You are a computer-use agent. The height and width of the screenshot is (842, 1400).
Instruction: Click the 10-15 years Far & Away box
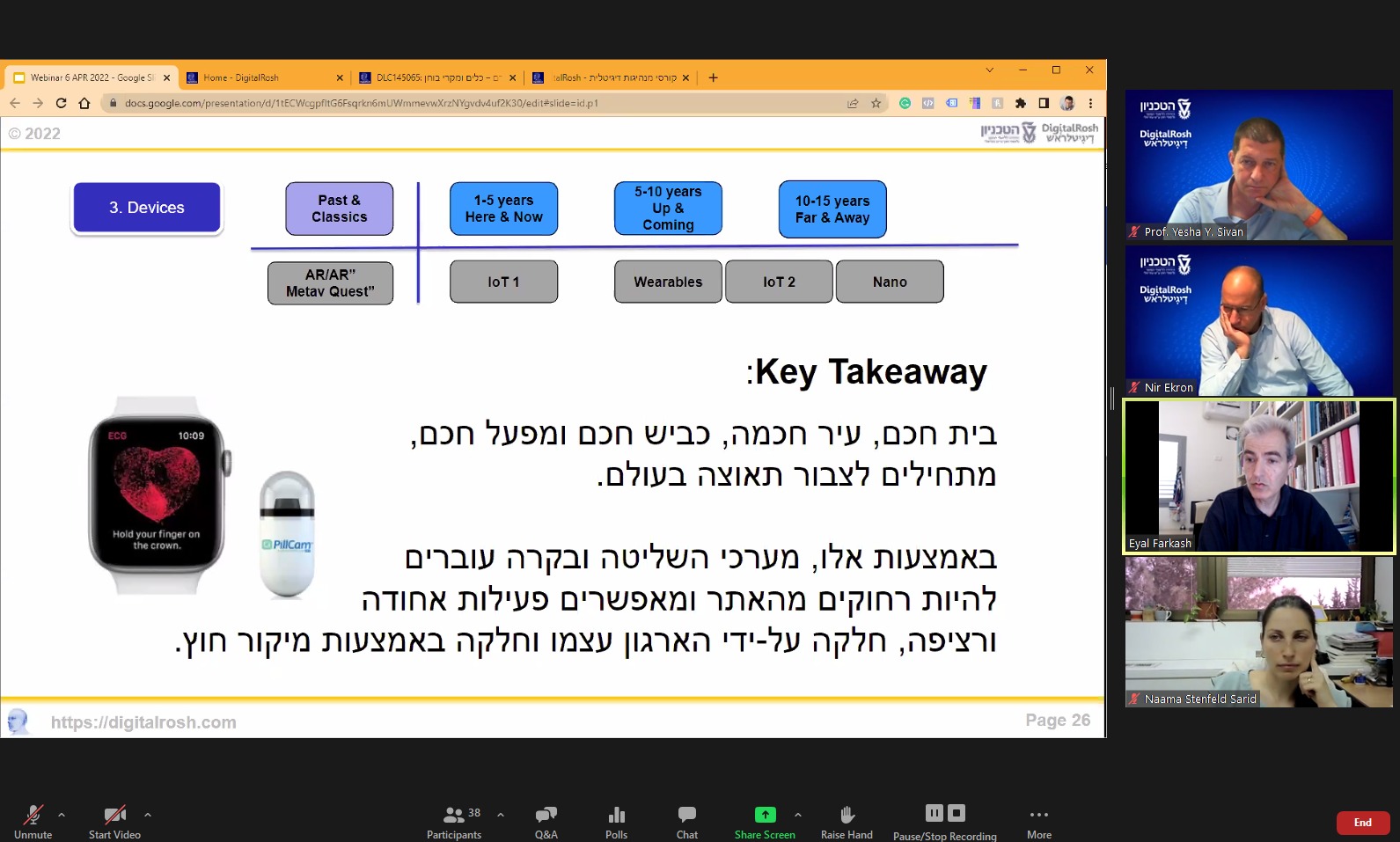pyautogui.click(x=832, y=209)
